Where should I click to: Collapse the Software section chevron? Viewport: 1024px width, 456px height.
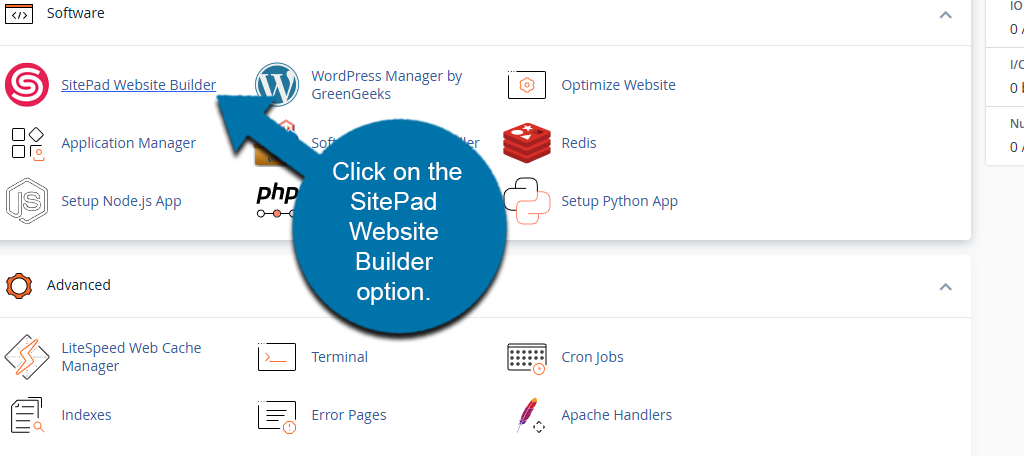click(x=945, y=14)
